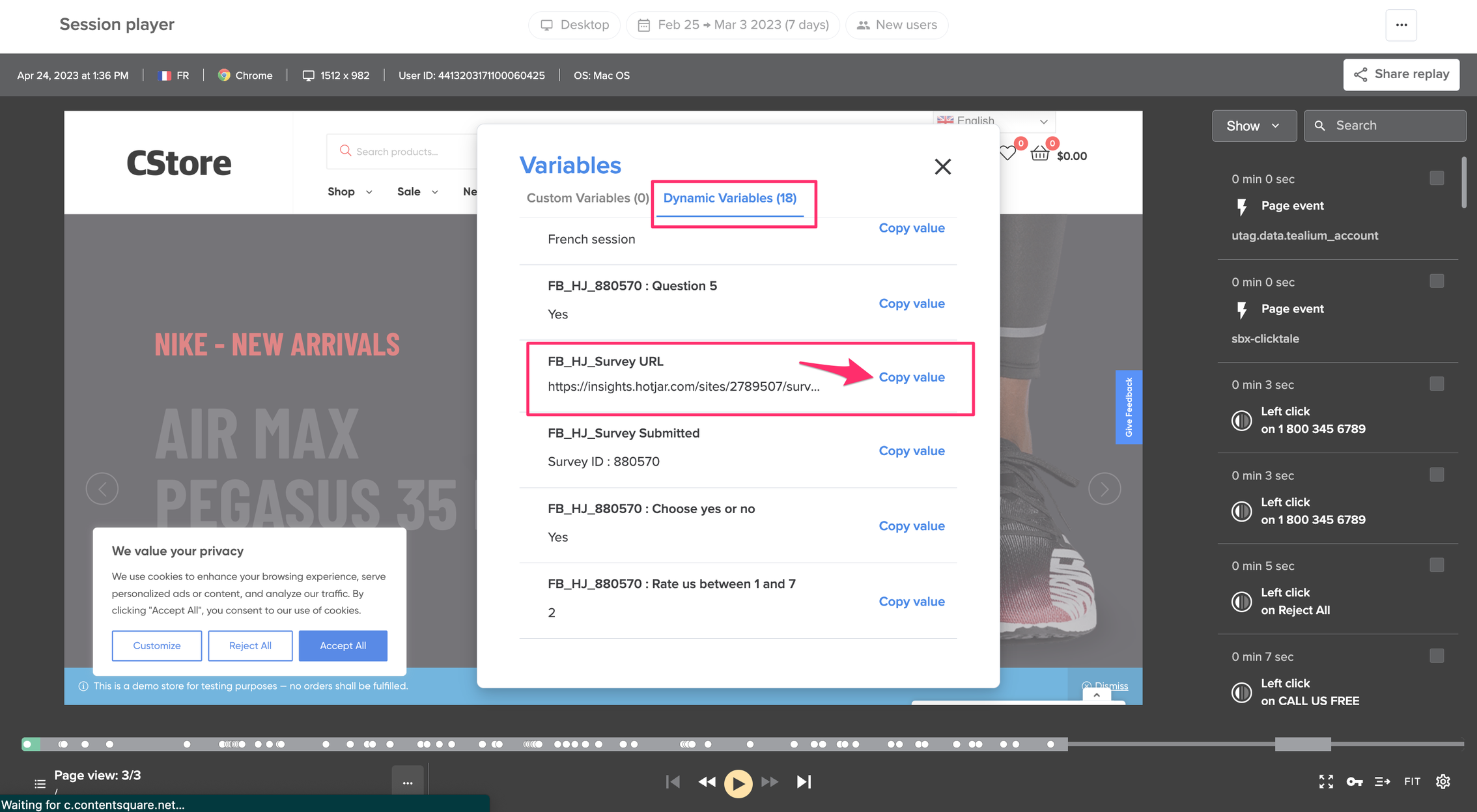
Task: Click the click icon for CALL US FREE event
Action: coord(1242,692)
